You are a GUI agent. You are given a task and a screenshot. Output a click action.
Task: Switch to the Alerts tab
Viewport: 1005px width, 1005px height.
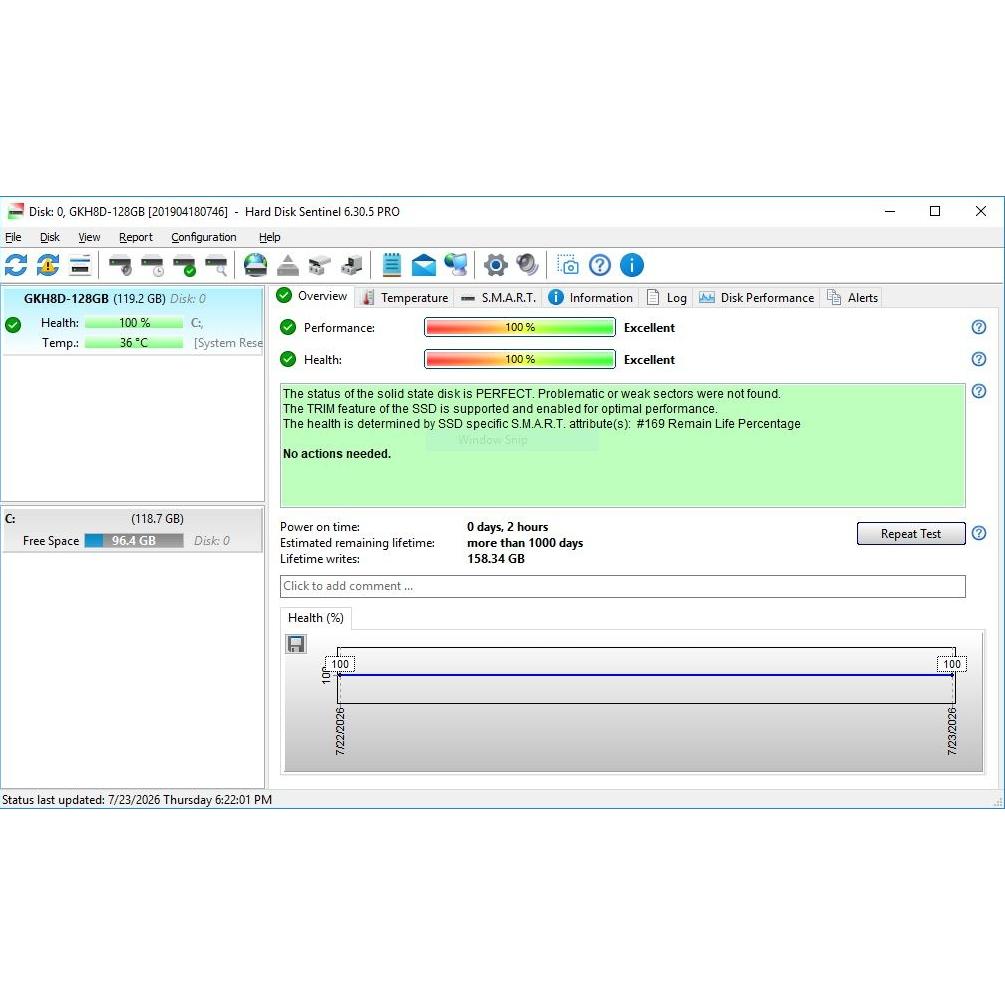point(852,297)
